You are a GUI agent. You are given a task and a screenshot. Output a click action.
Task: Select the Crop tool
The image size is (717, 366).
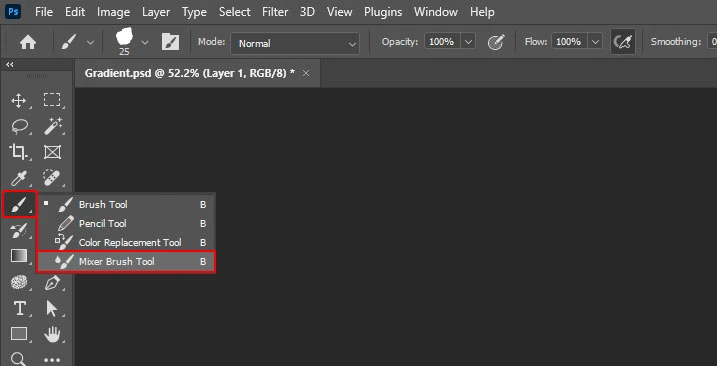click(x=18, y=152)
